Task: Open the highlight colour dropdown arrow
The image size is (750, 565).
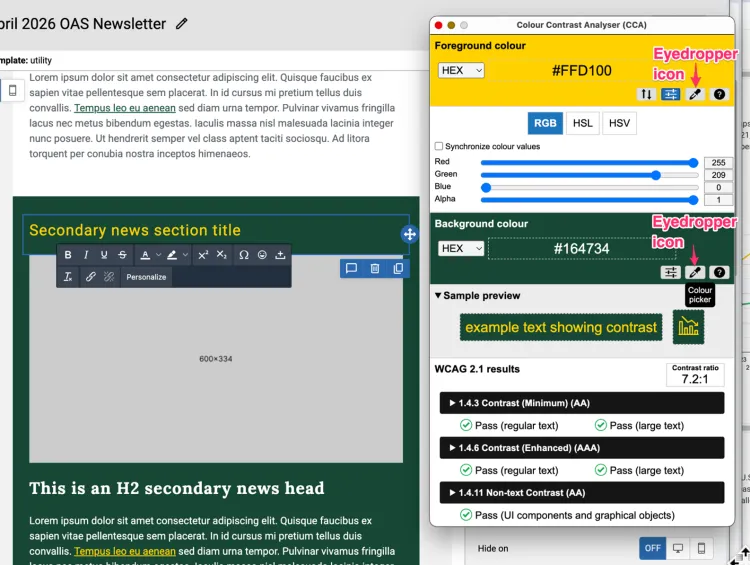Action: pos(185,255)
